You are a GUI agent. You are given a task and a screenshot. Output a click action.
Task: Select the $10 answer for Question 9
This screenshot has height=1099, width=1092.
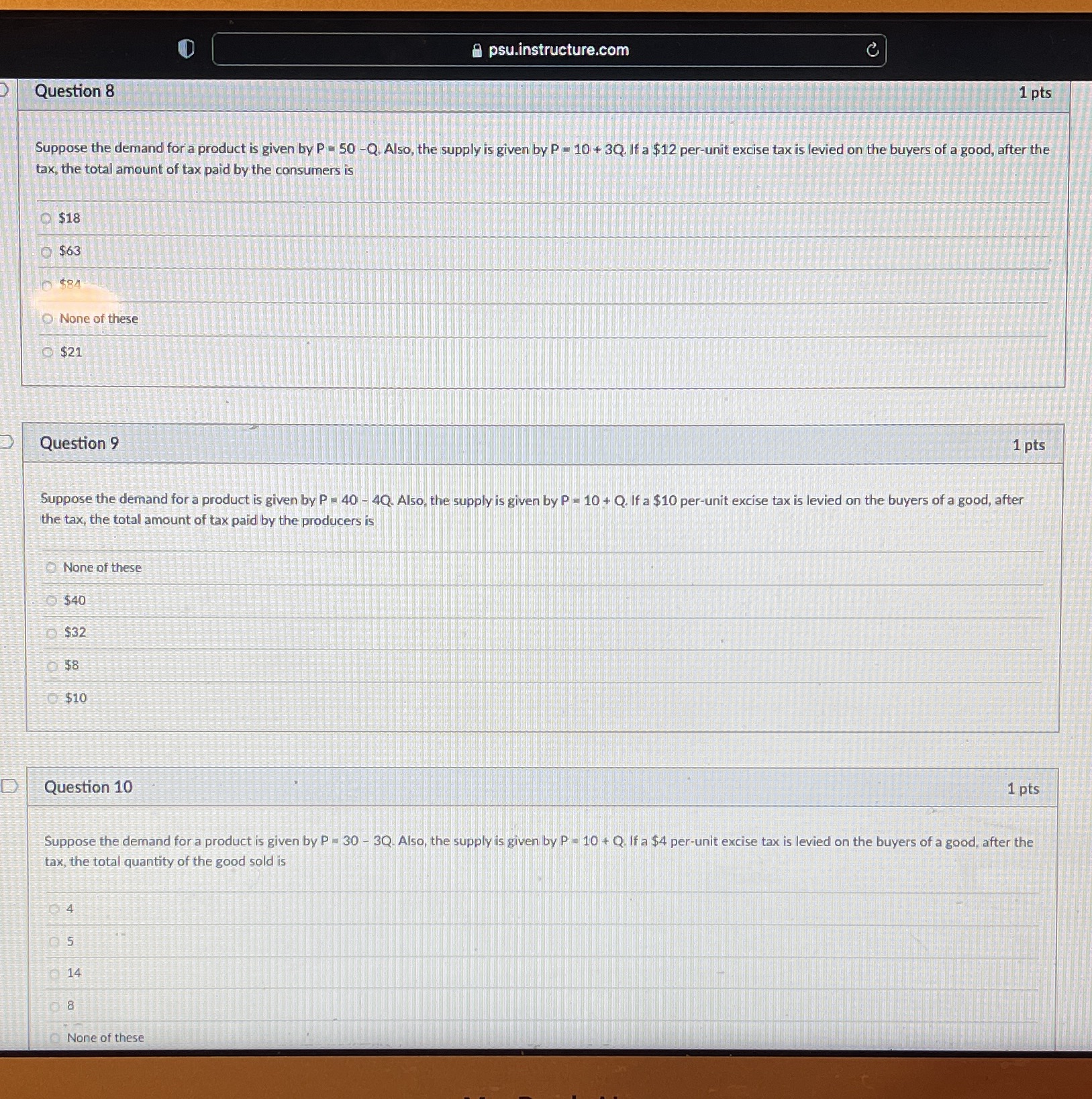pos(52,698)
